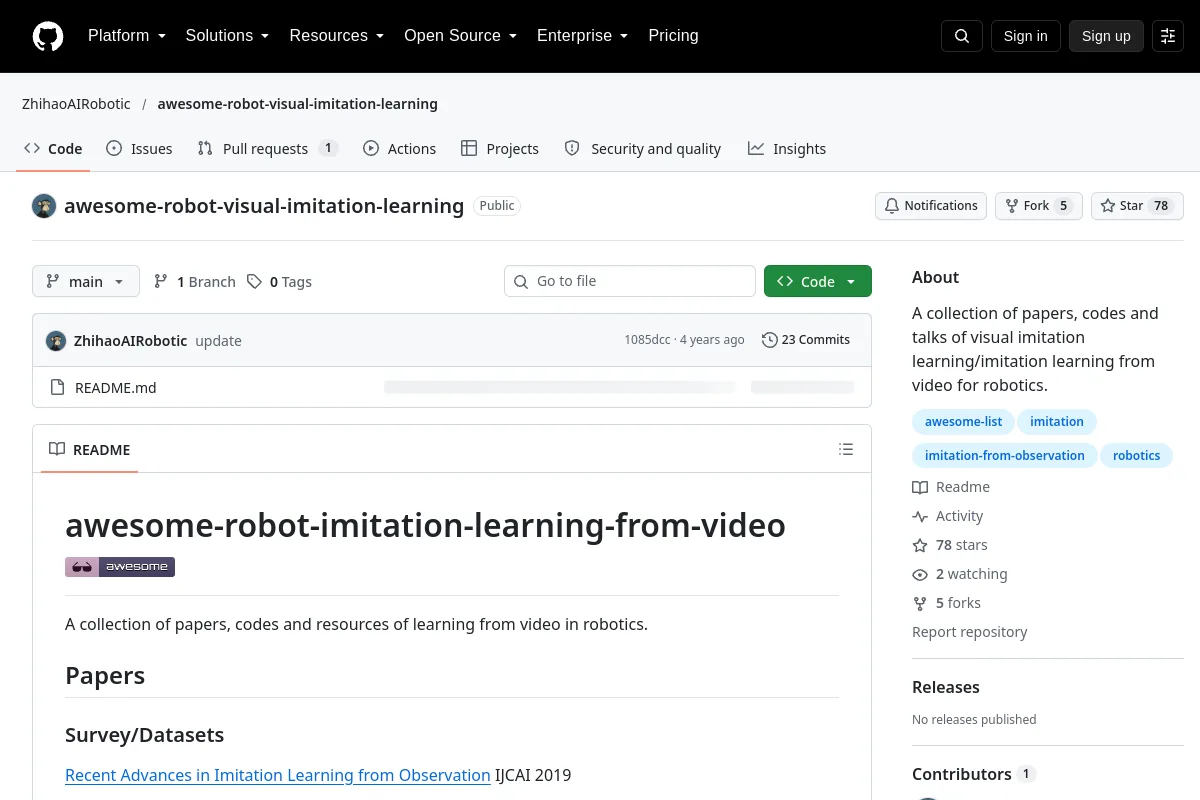Click the Actions play icon

tap(371, 148)
